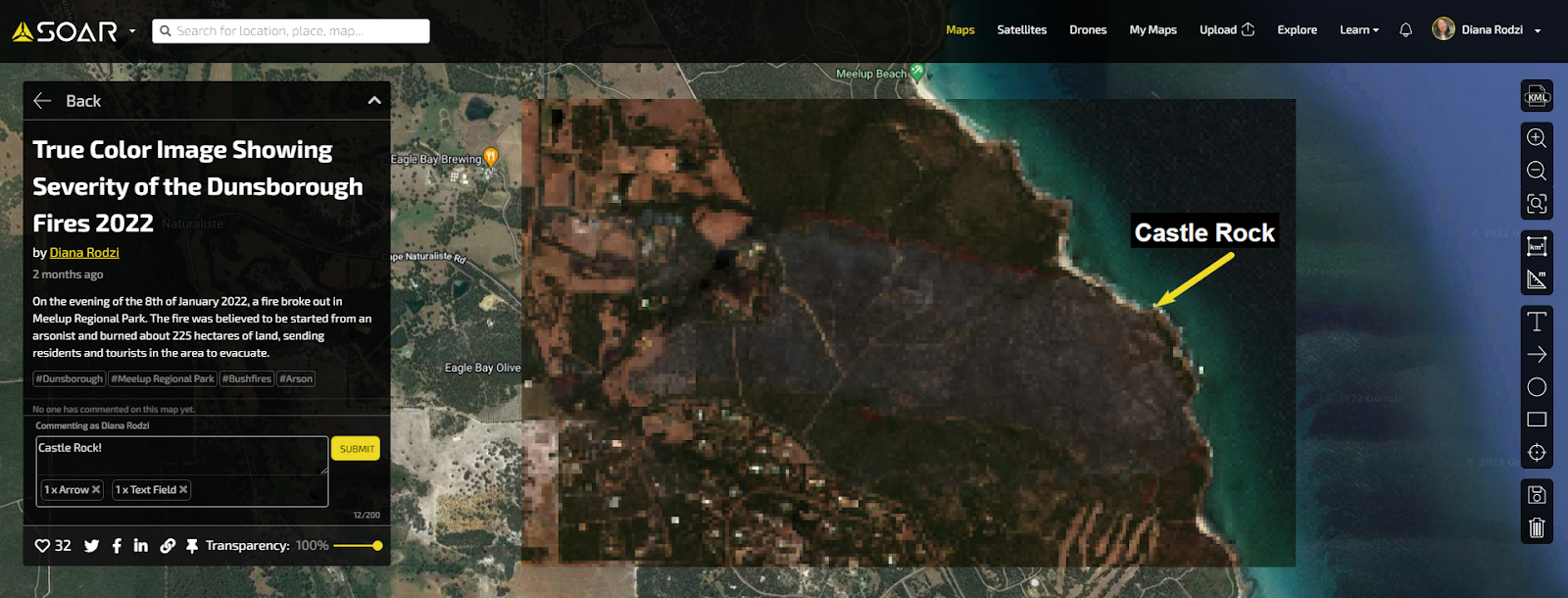Viewport: 1568px width, 598px height.
Task: Click the 'Eagle Bay Olive' map label
Action: [483, 368]
